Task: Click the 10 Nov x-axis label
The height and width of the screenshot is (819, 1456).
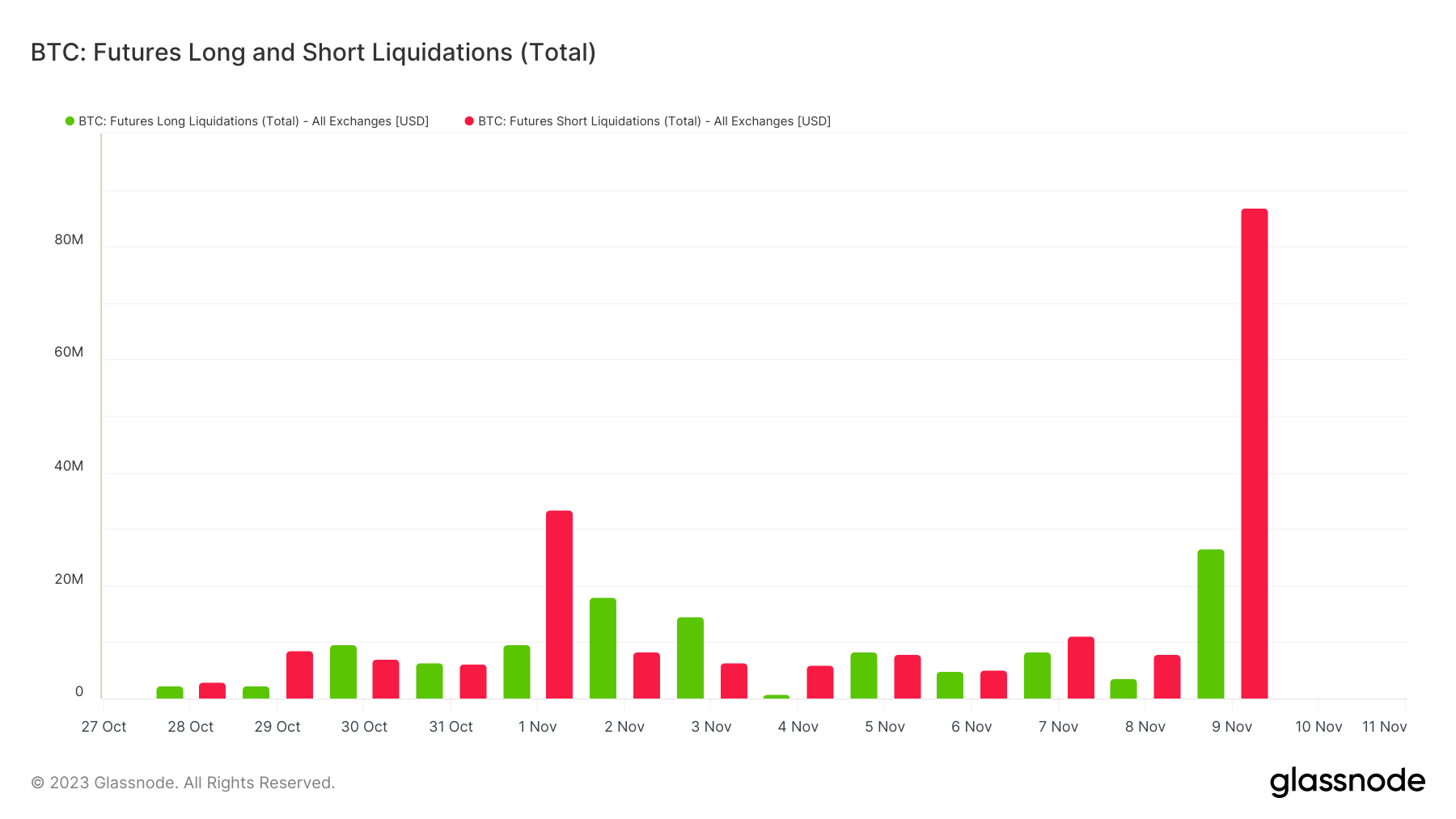Action: 1318,727
